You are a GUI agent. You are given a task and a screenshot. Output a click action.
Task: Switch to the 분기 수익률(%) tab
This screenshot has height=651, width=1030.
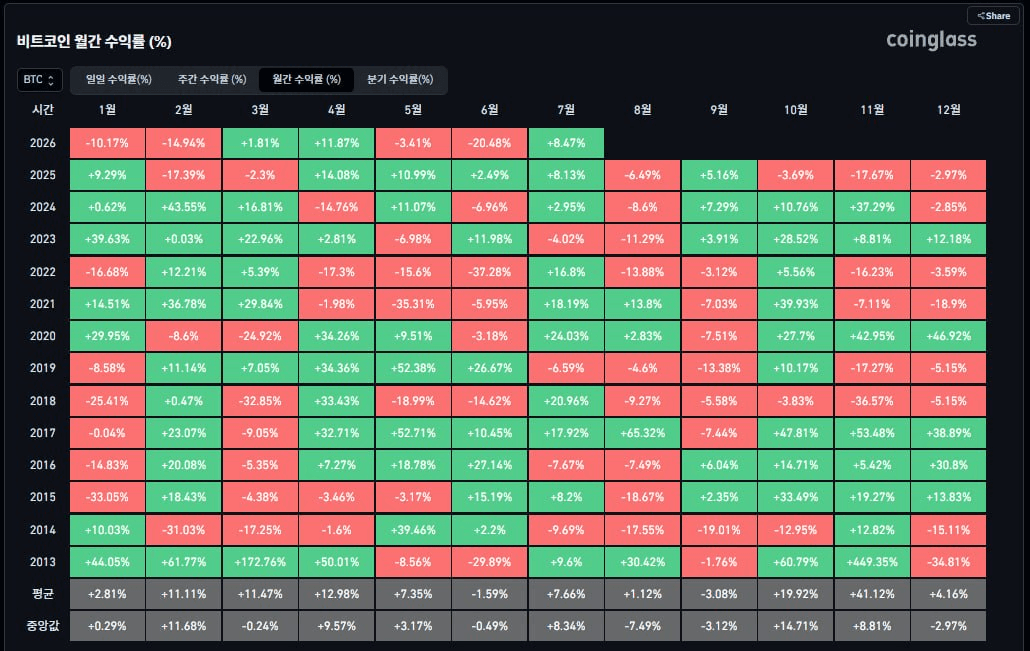pos(400,79)
